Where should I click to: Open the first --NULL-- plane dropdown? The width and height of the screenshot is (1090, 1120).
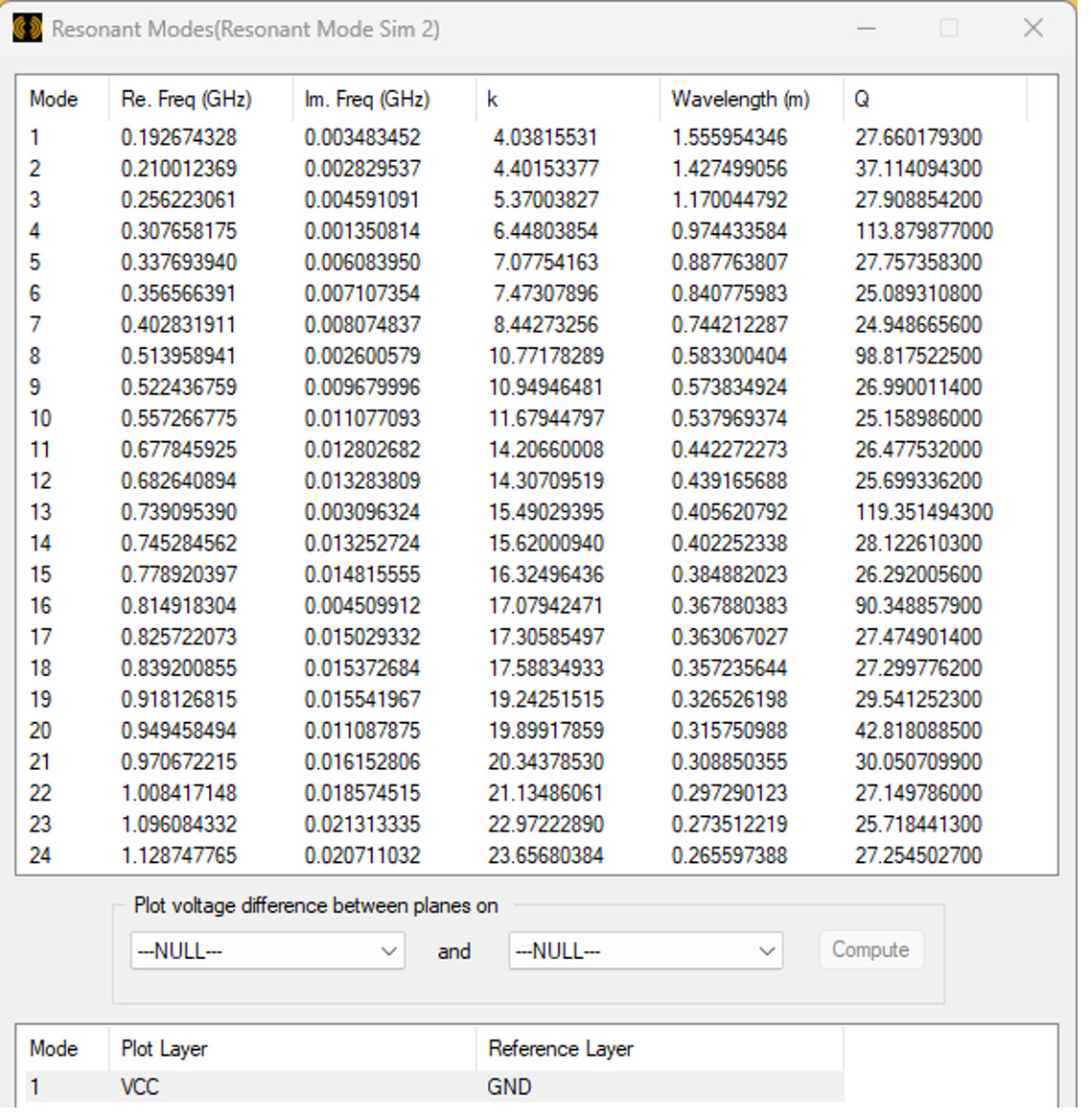point(267,950)
